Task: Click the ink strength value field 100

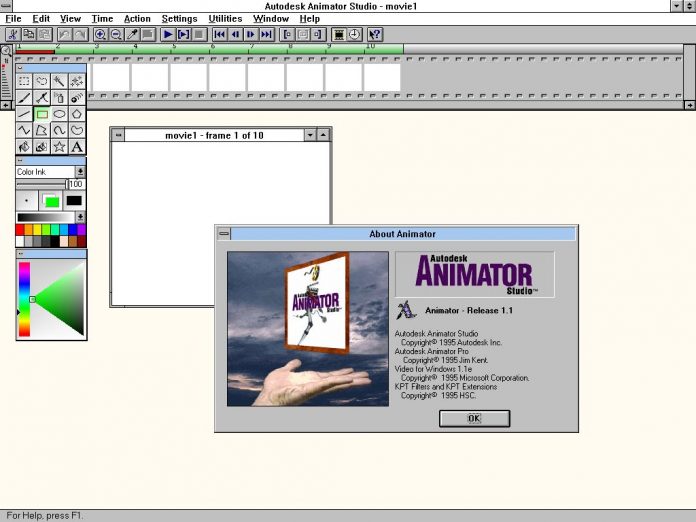Action: pos(77,184)
